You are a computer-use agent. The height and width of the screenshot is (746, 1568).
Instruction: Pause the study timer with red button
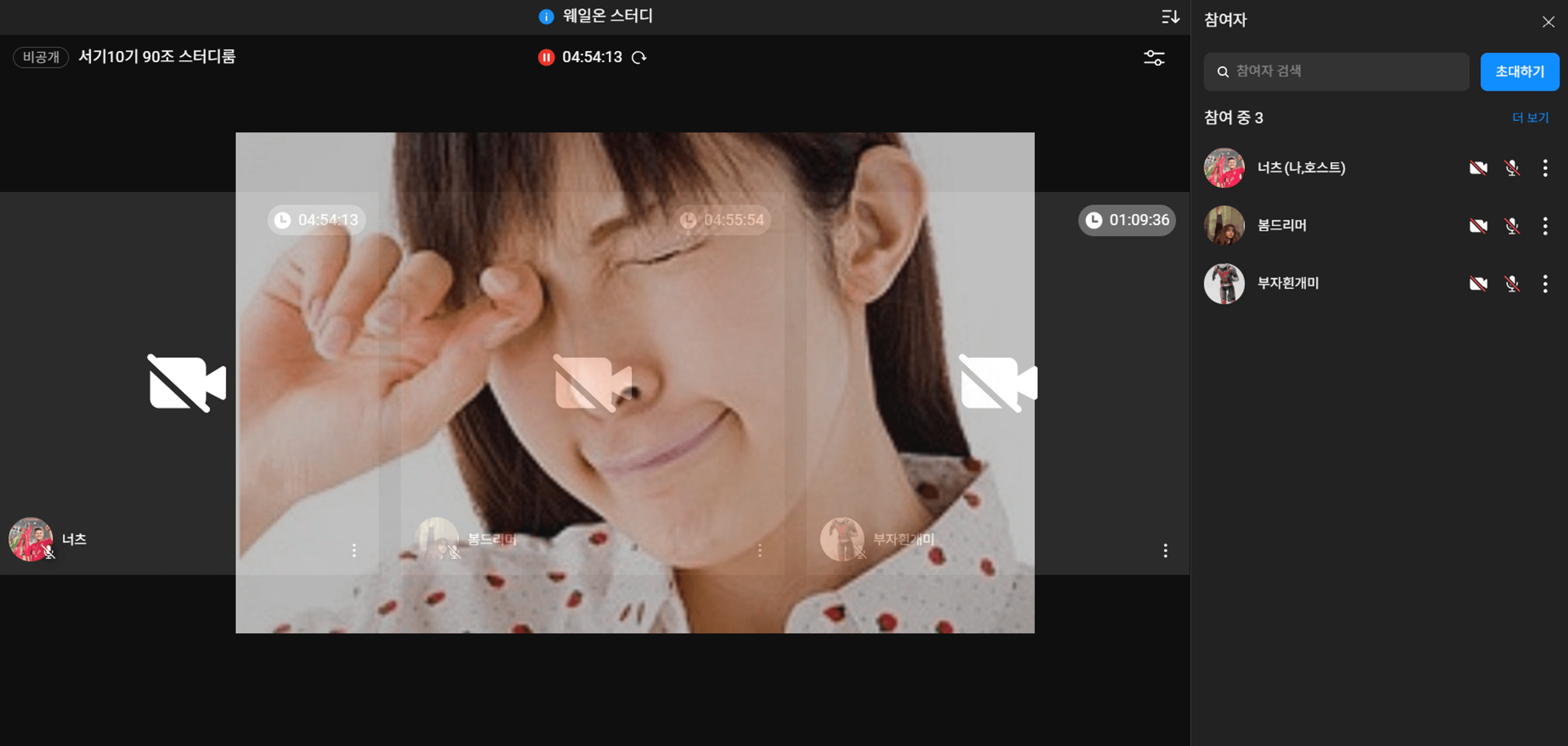[x=546, y=57]
